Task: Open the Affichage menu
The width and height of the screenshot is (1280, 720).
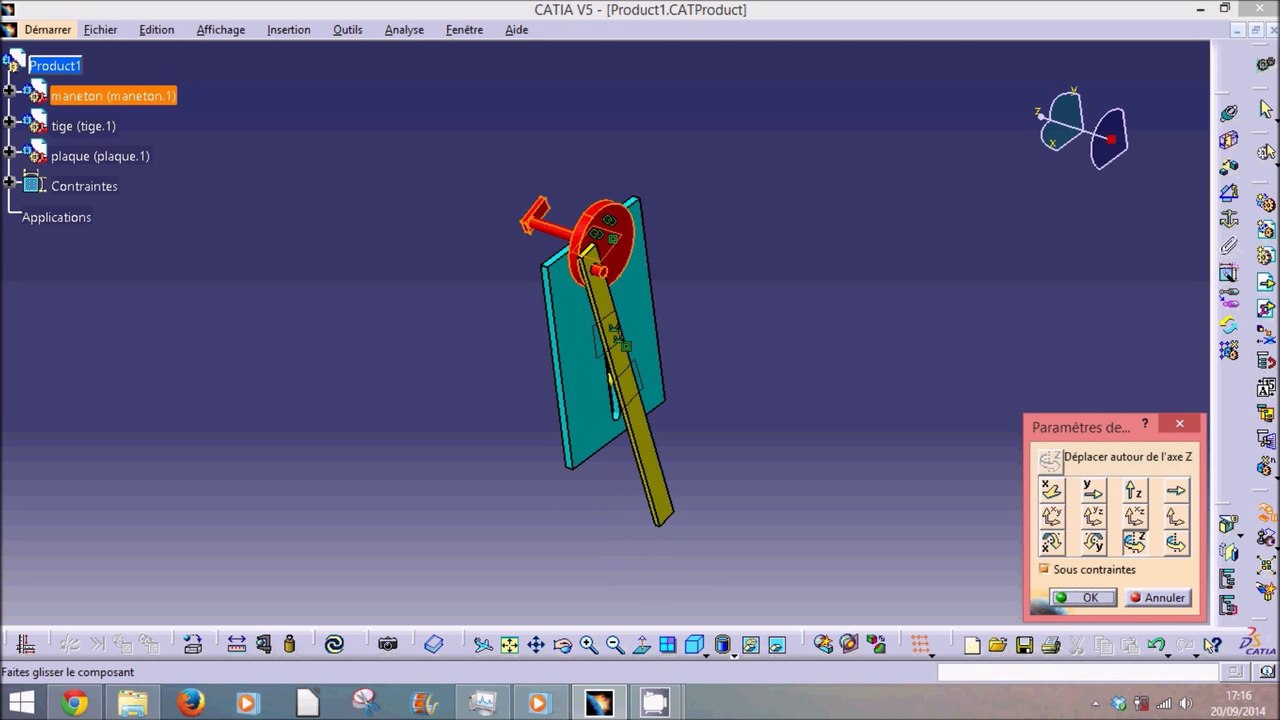Action: point(220,30)
